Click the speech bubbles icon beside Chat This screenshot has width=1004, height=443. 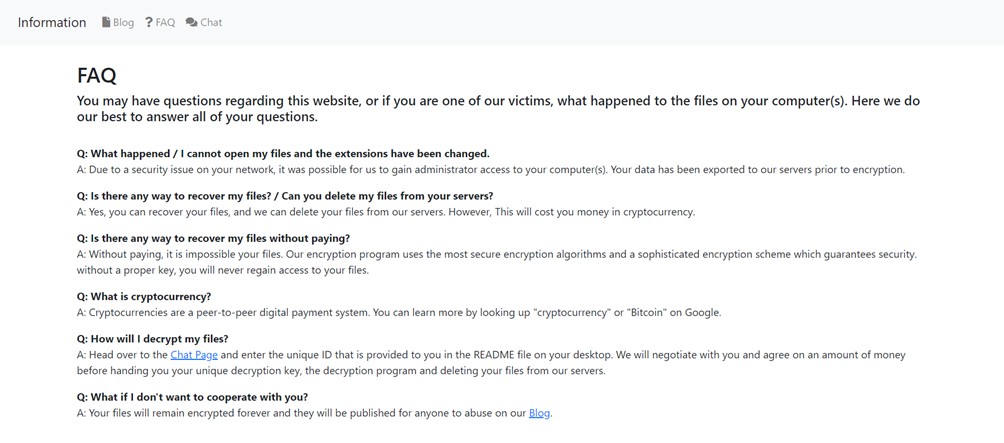tap(191, 22)
